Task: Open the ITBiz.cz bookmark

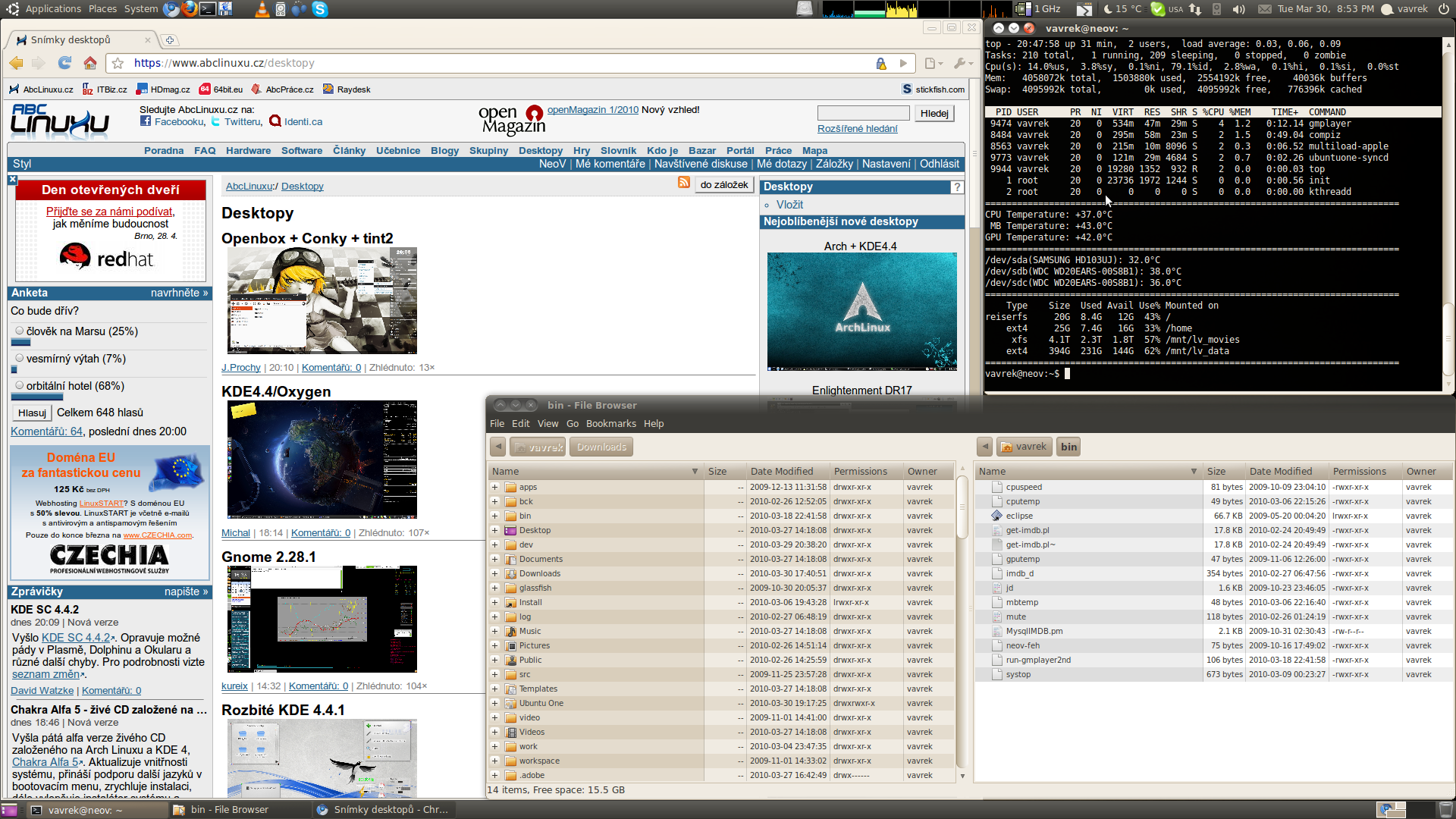Action: [105, 89]
